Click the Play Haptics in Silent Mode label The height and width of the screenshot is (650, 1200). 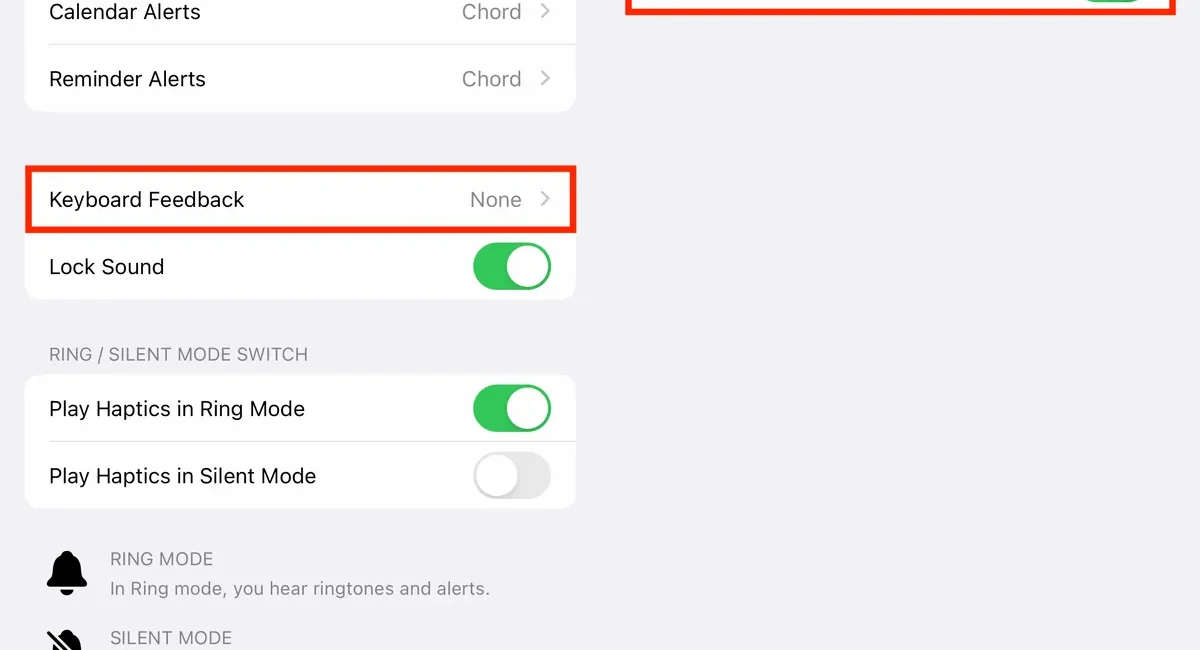coord(182,476)
